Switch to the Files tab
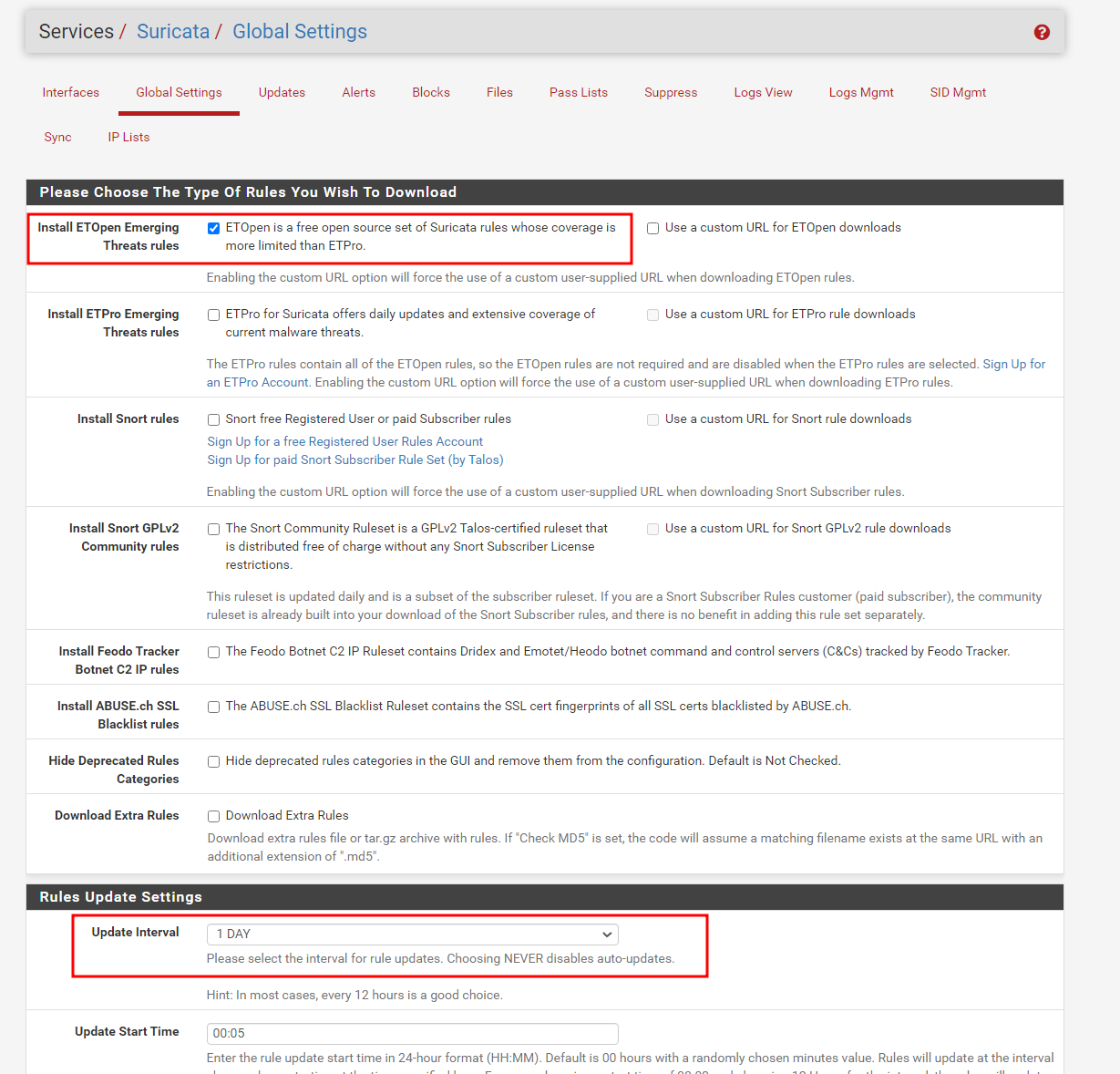Viewport: 1120px width, 1074px height. [499, 92]
